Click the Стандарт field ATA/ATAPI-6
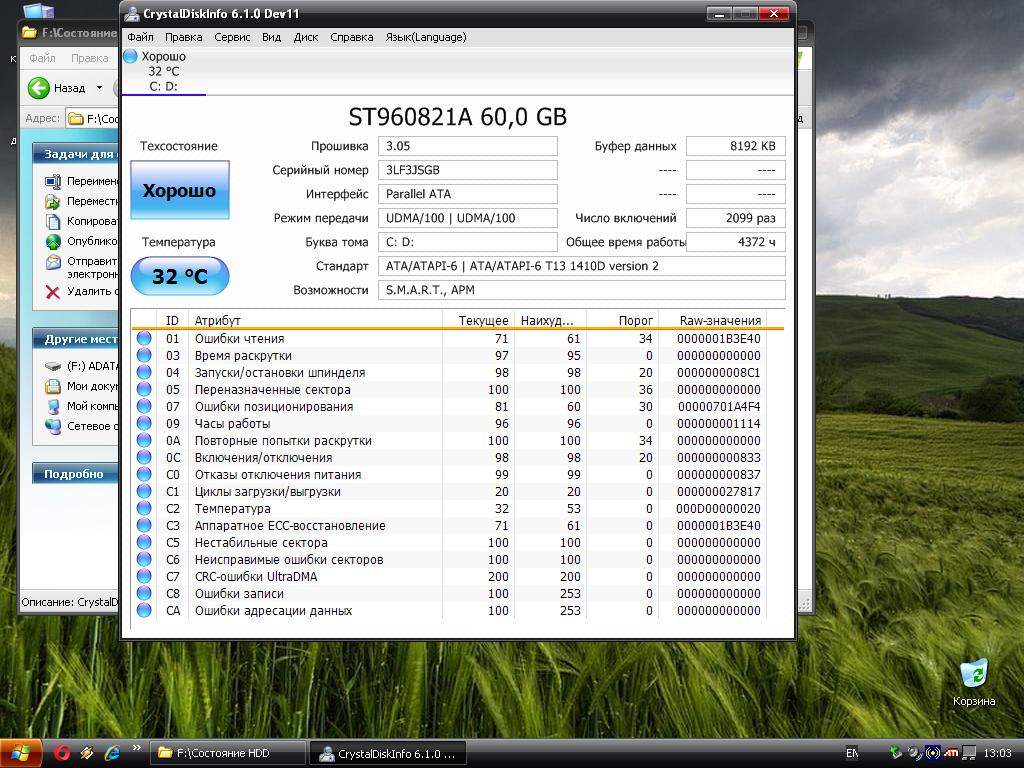This screenshot has width=1024, height=768. pyautogui.click(x=581, y=266)
